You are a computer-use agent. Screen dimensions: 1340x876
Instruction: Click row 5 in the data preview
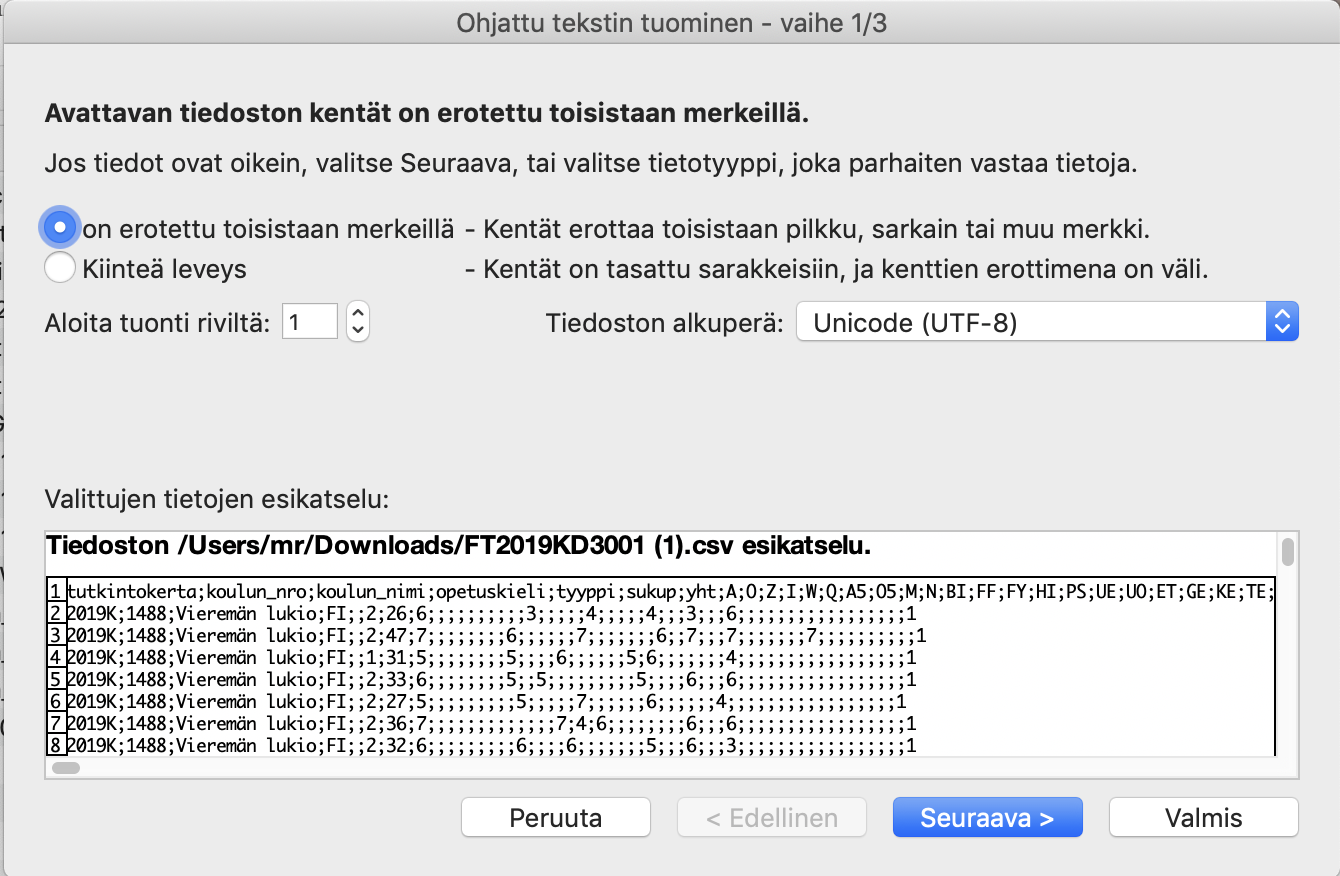click(x=490, y=680)
